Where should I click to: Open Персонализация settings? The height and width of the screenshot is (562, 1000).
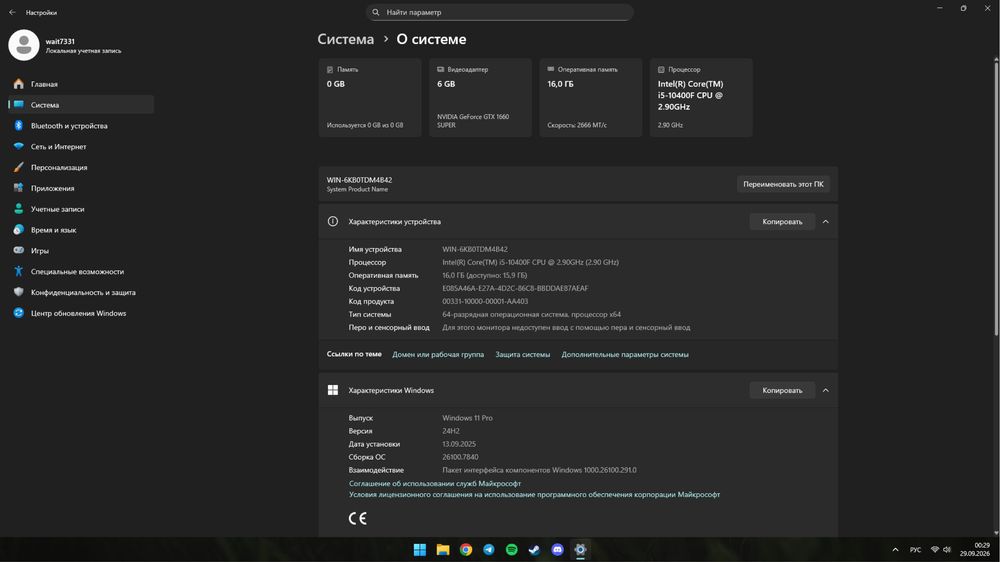click(81, 167)
